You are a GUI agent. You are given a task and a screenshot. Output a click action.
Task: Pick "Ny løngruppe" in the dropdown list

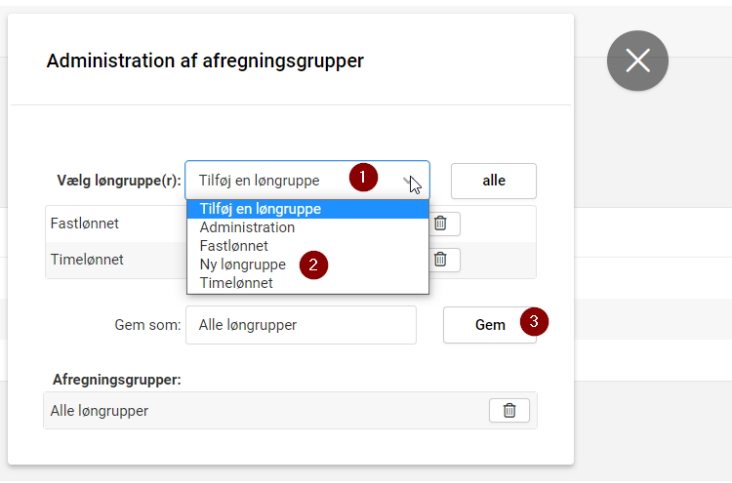242,265
